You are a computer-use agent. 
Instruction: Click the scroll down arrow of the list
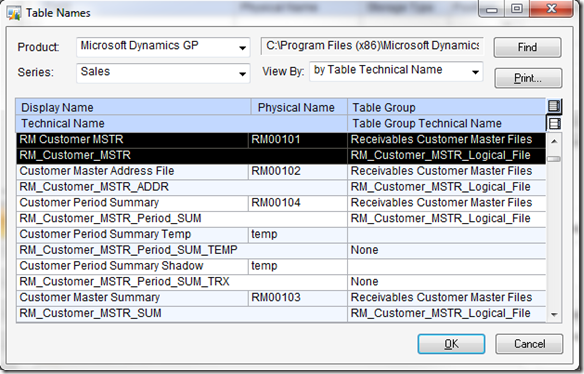coord(554,315)
